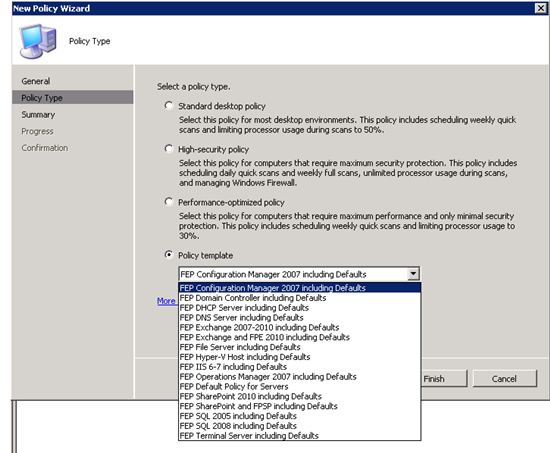
Task: Pick FEP Operations Manager 2007 template
Action: [300, 377]
